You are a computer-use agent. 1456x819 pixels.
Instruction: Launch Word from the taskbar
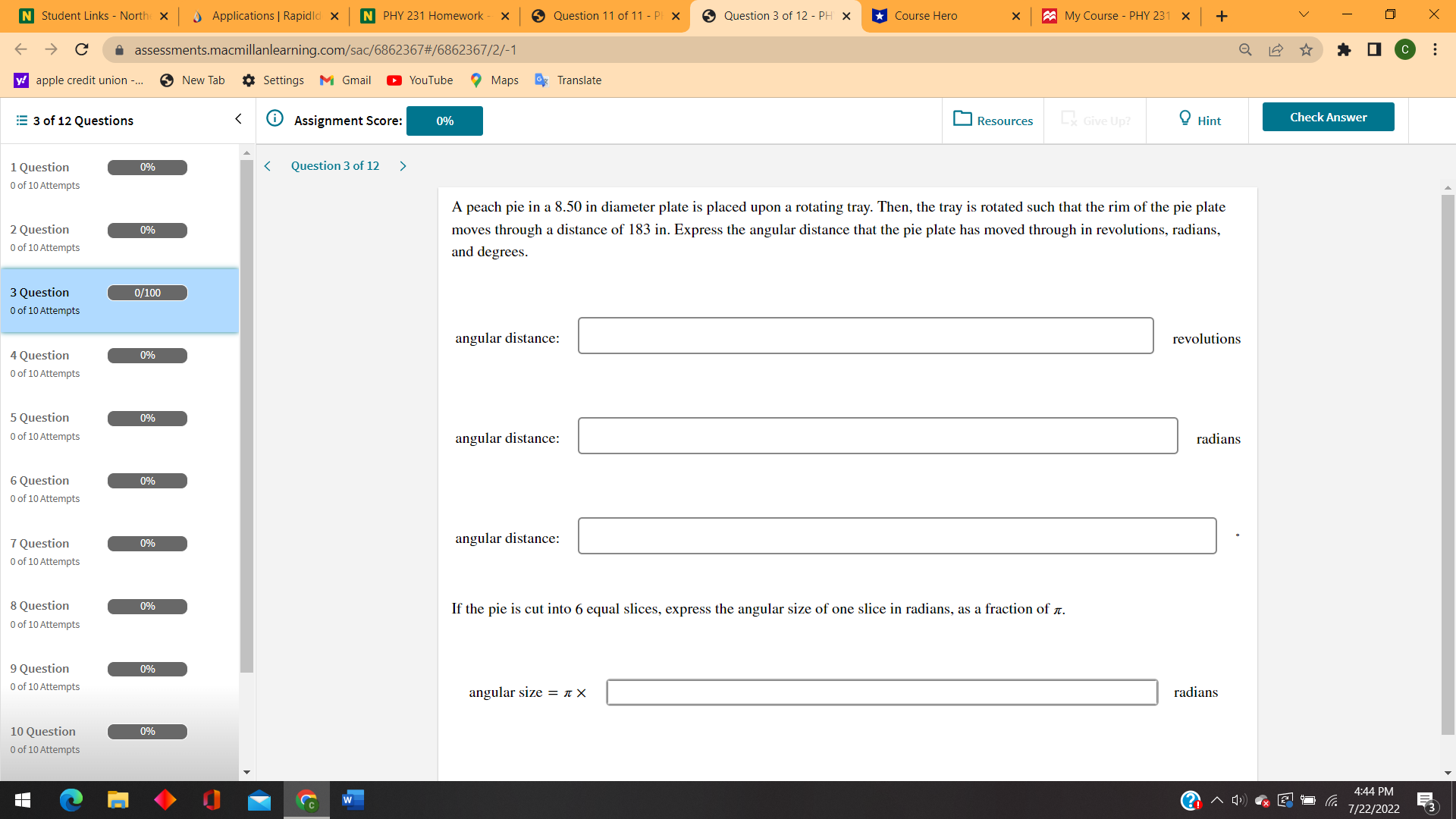pyautogui.click(x=352, y=800)
